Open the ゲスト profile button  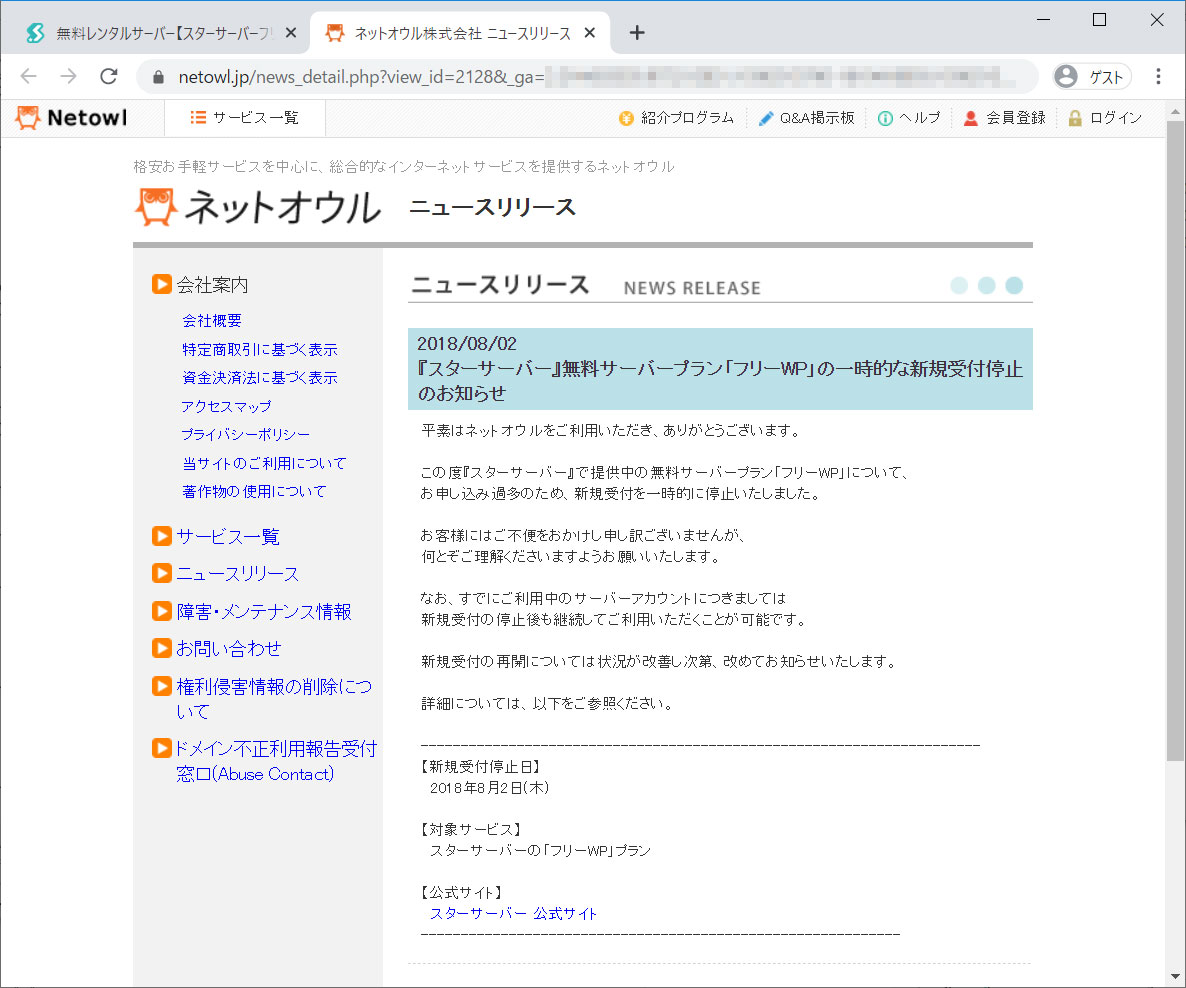click(1092, 76)
